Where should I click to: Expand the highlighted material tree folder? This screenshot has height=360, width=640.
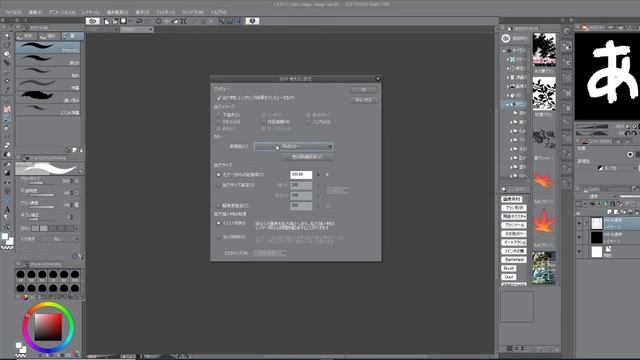coord(508,104)
